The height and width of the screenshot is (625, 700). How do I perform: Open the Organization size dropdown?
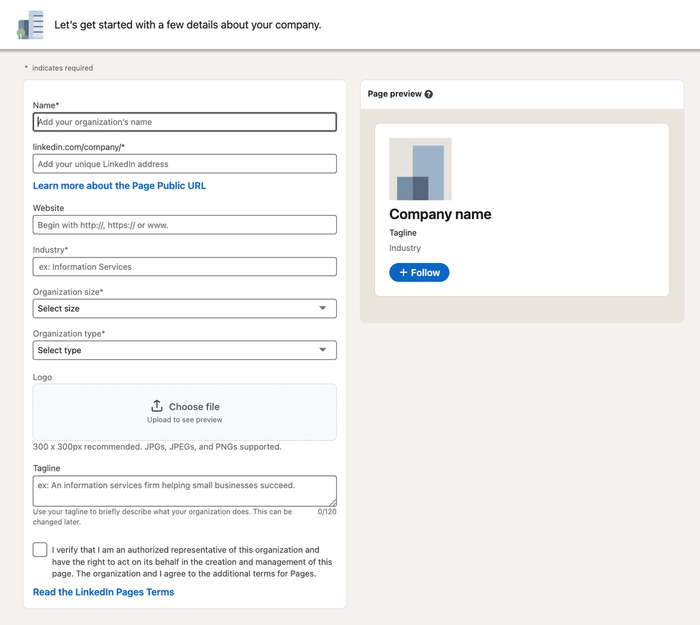pyautogui.click(x=184, y=308)
